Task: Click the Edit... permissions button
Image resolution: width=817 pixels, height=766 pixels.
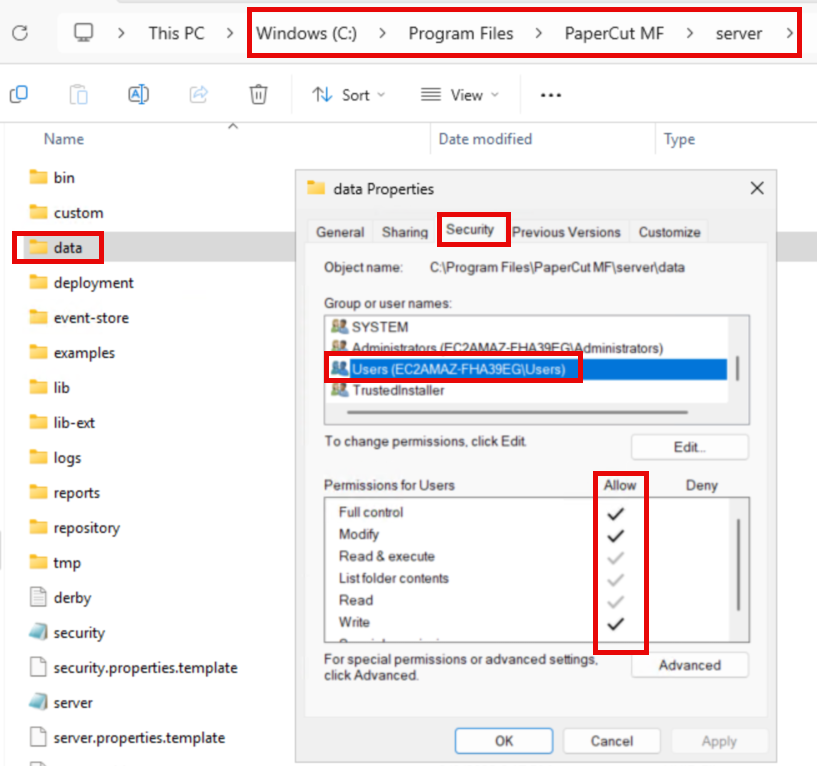Action: [x=690, y=447]
